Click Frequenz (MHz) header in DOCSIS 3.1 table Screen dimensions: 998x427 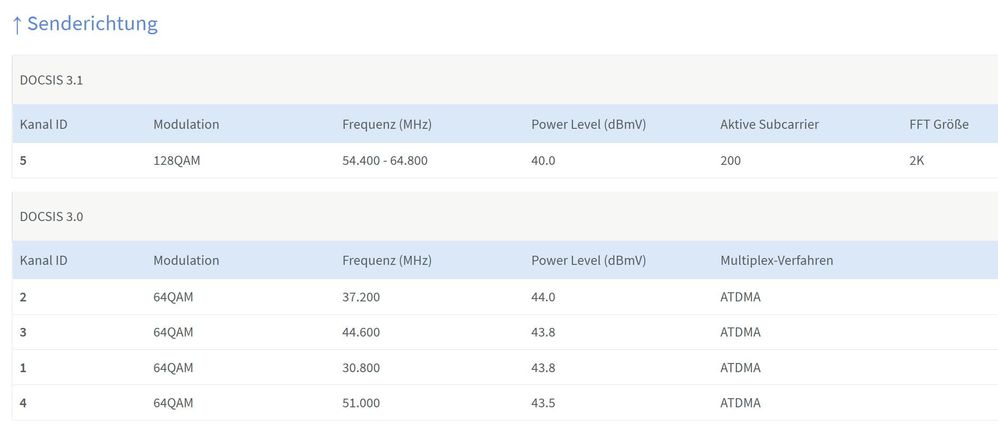click(x=387, y=124)
